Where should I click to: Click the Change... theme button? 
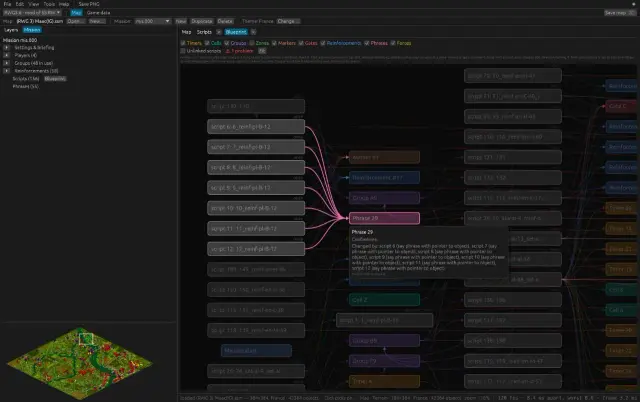[288, 21]
